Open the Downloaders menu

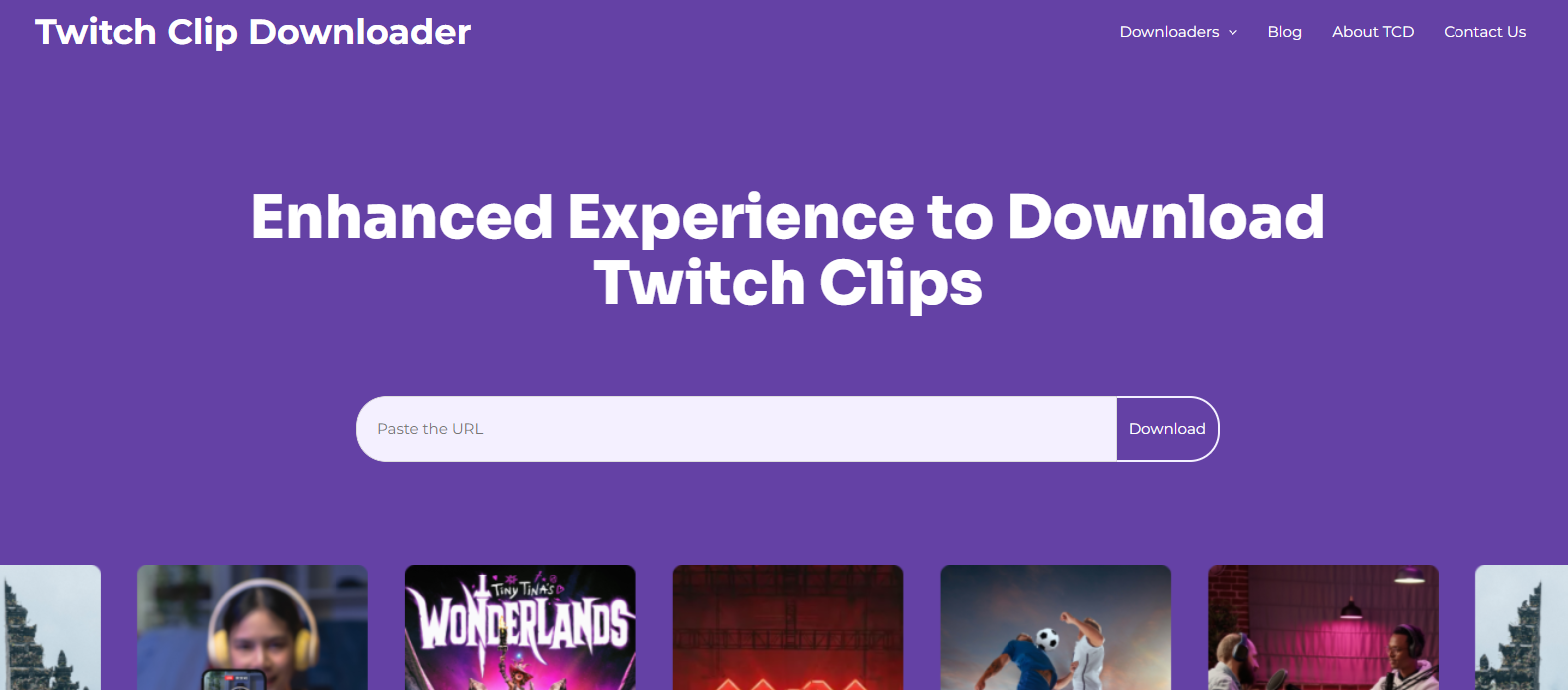(x=1169, y=32)
